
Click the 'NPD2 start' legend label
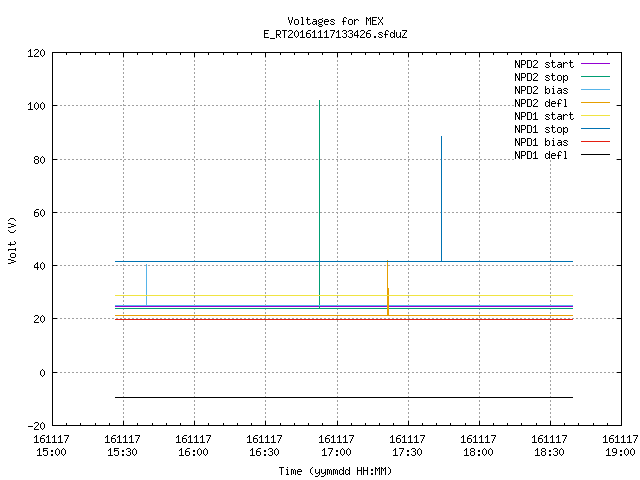pos(544,64)
